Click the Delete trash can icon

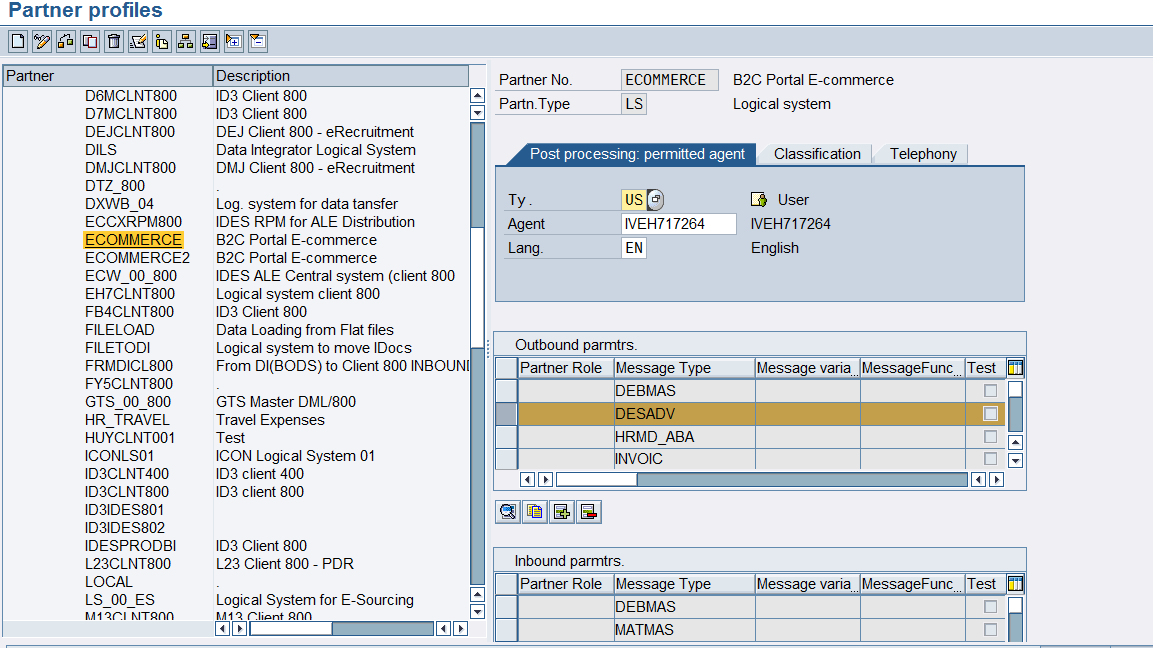pos(114,41)
